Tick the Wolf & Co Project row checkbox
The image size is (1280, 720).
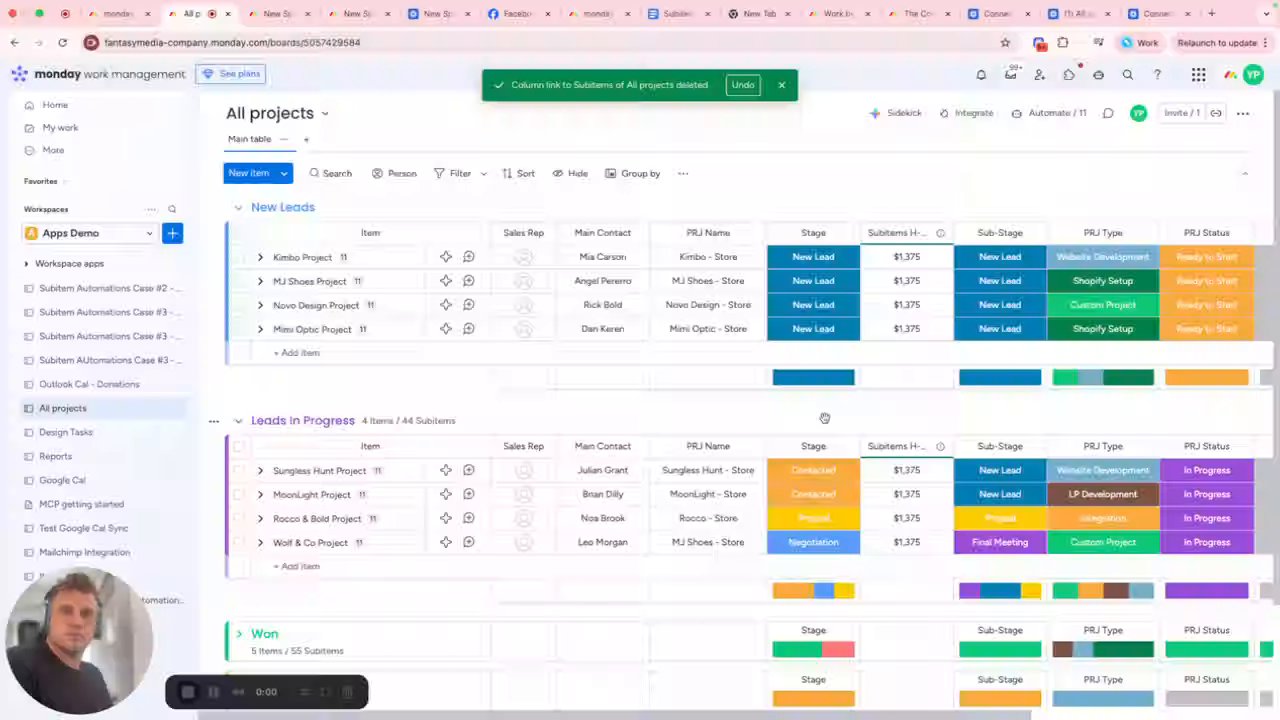click(x=238, y=542)
